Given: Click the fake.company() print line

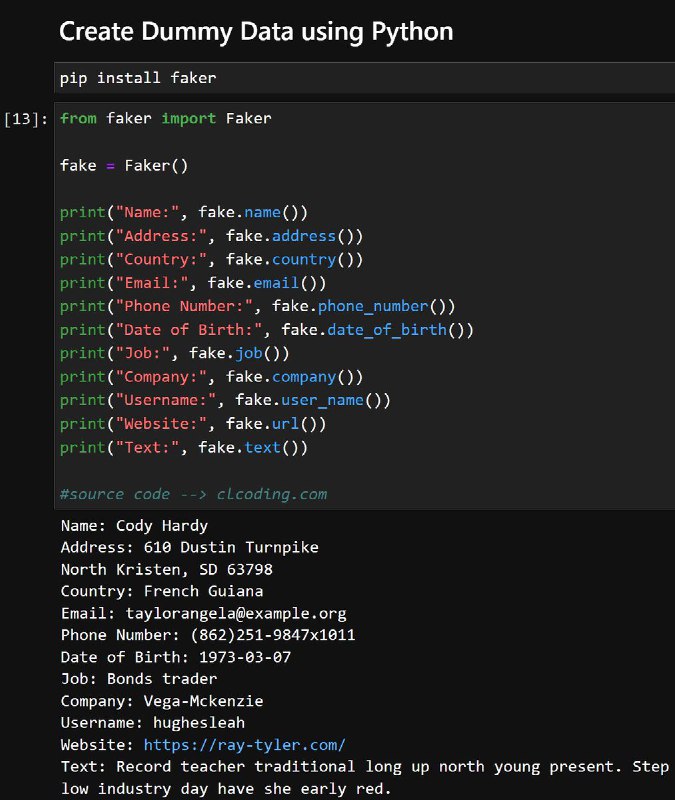Looking at the screenshot, I should 211,377.
